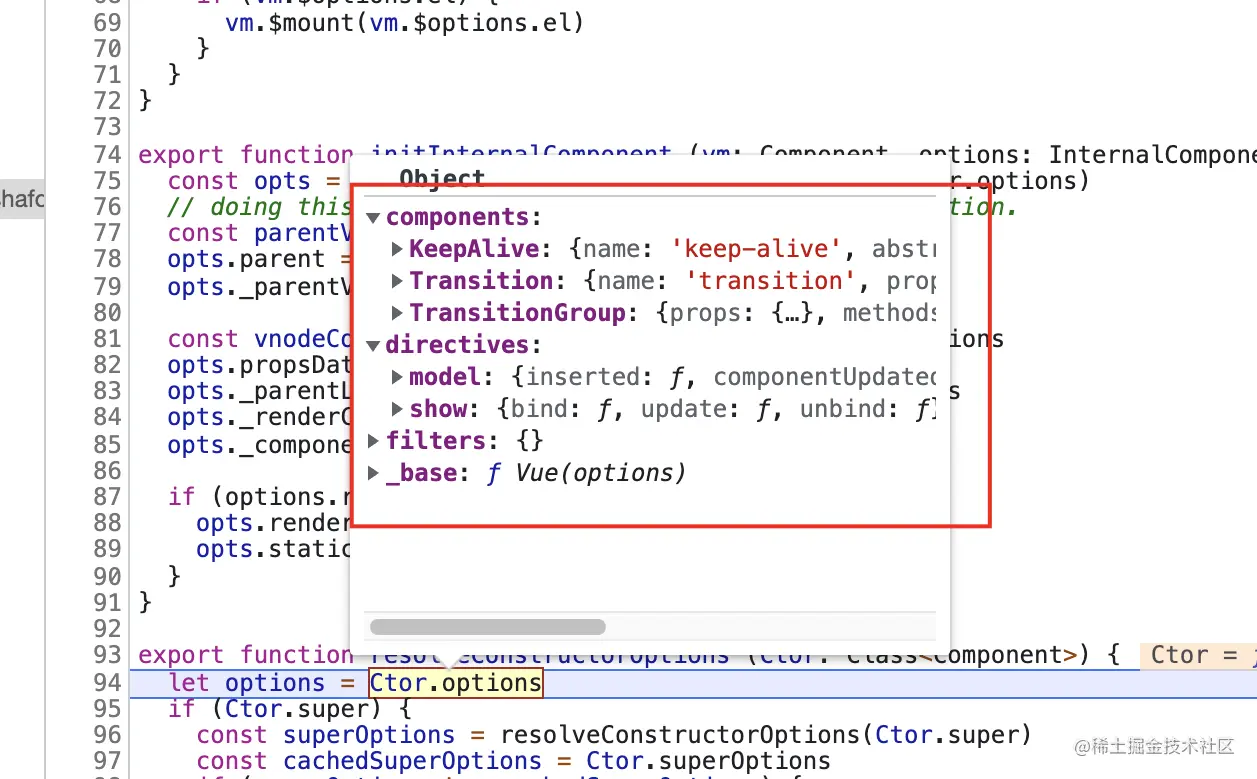Click 'opts.parent' on line 78
1257x779 pixels.
click(x=247, y=259)
